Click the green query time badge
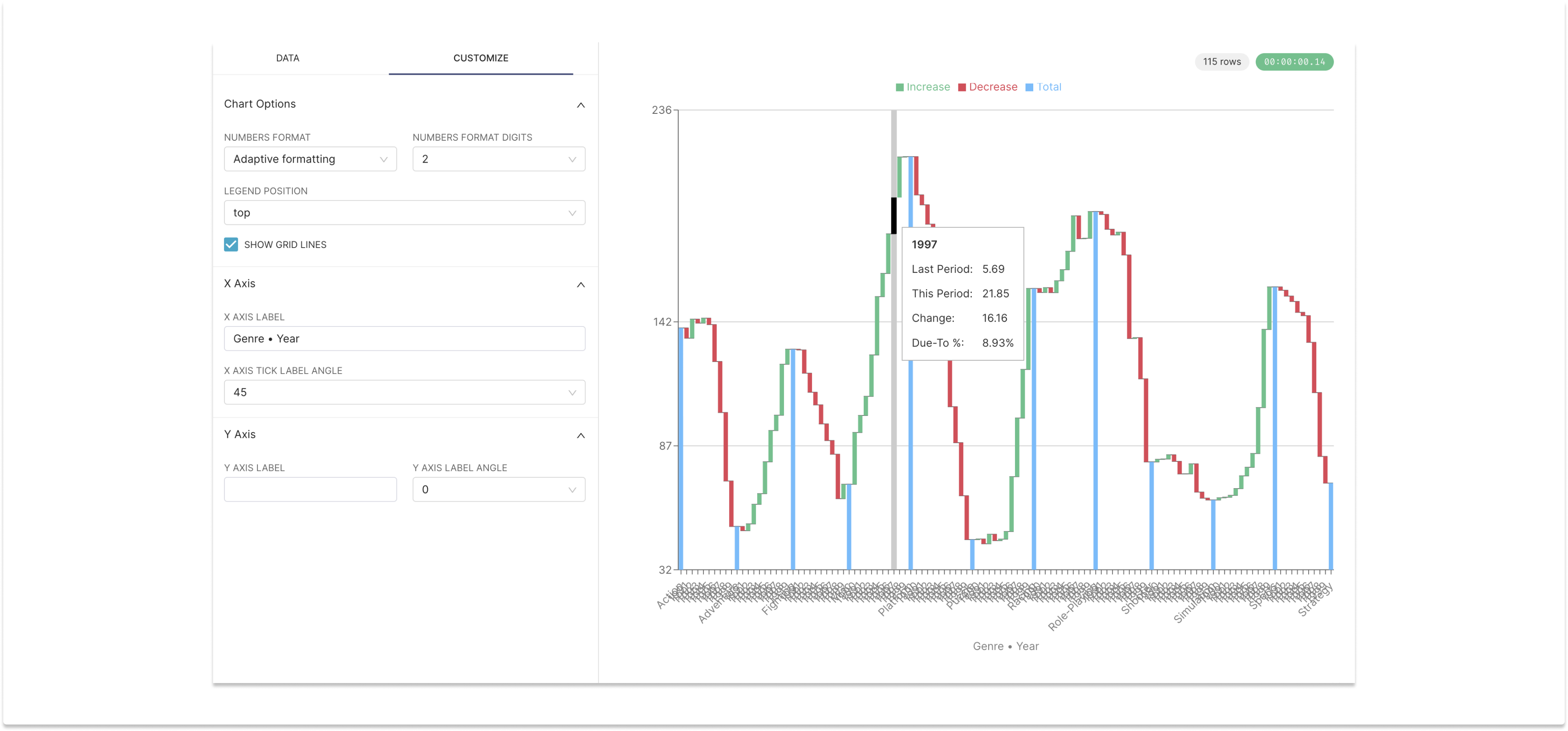The height and width of the screenshot is (731, 1568). click(x=1294, y=61)
